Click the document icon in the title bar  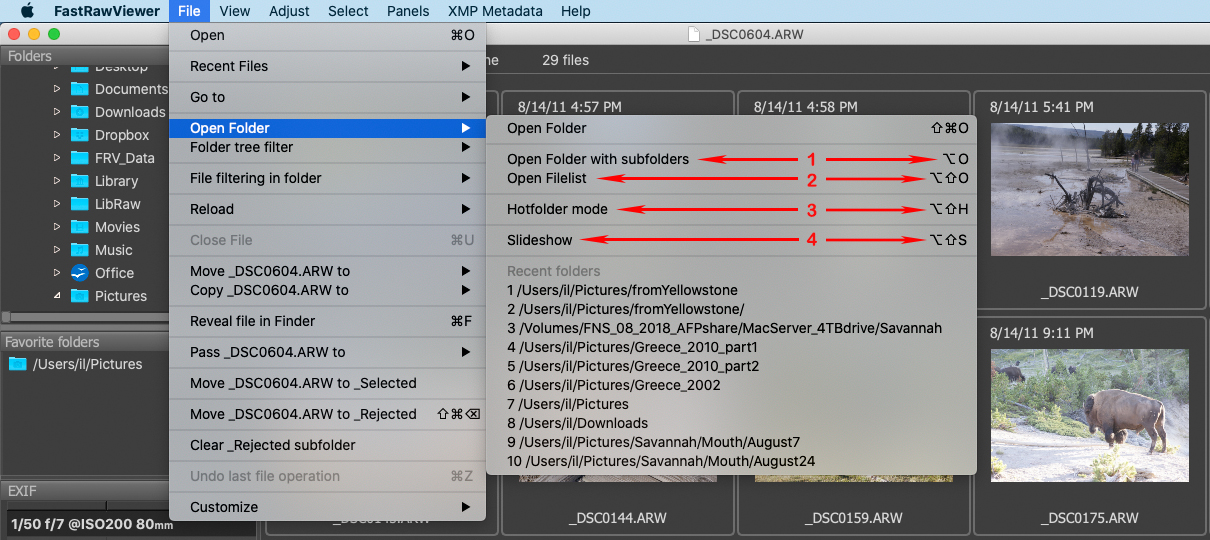tap(694, 34)
